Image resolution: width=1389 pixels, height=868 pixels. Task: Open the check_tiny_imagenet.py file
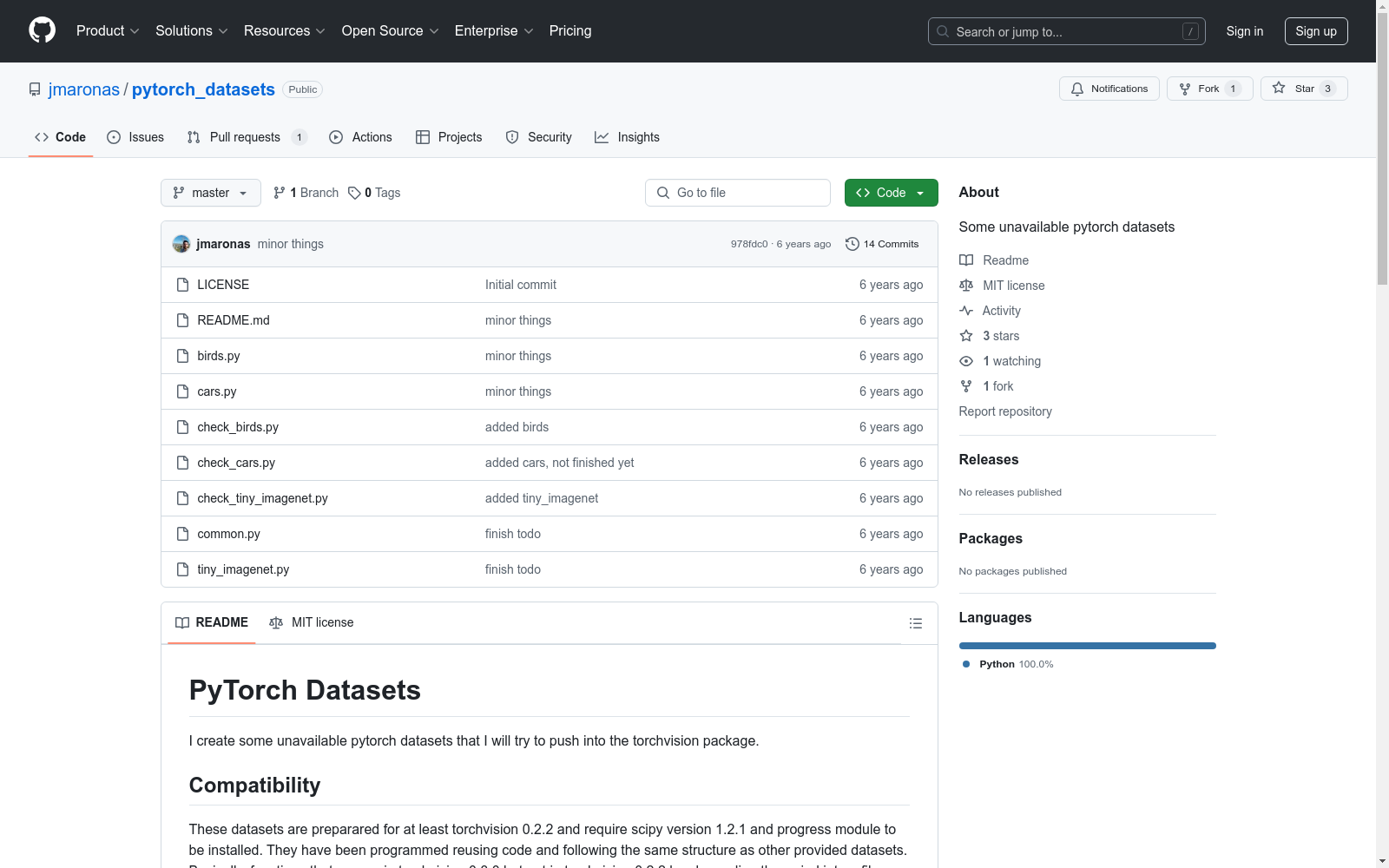(263, 498)
